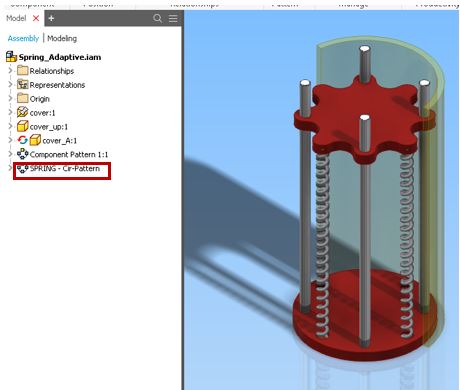Click the SPRING - Cir-Pattern pattern icon
Viewport: 460px width, 390px height.
(x=22, y=169)
